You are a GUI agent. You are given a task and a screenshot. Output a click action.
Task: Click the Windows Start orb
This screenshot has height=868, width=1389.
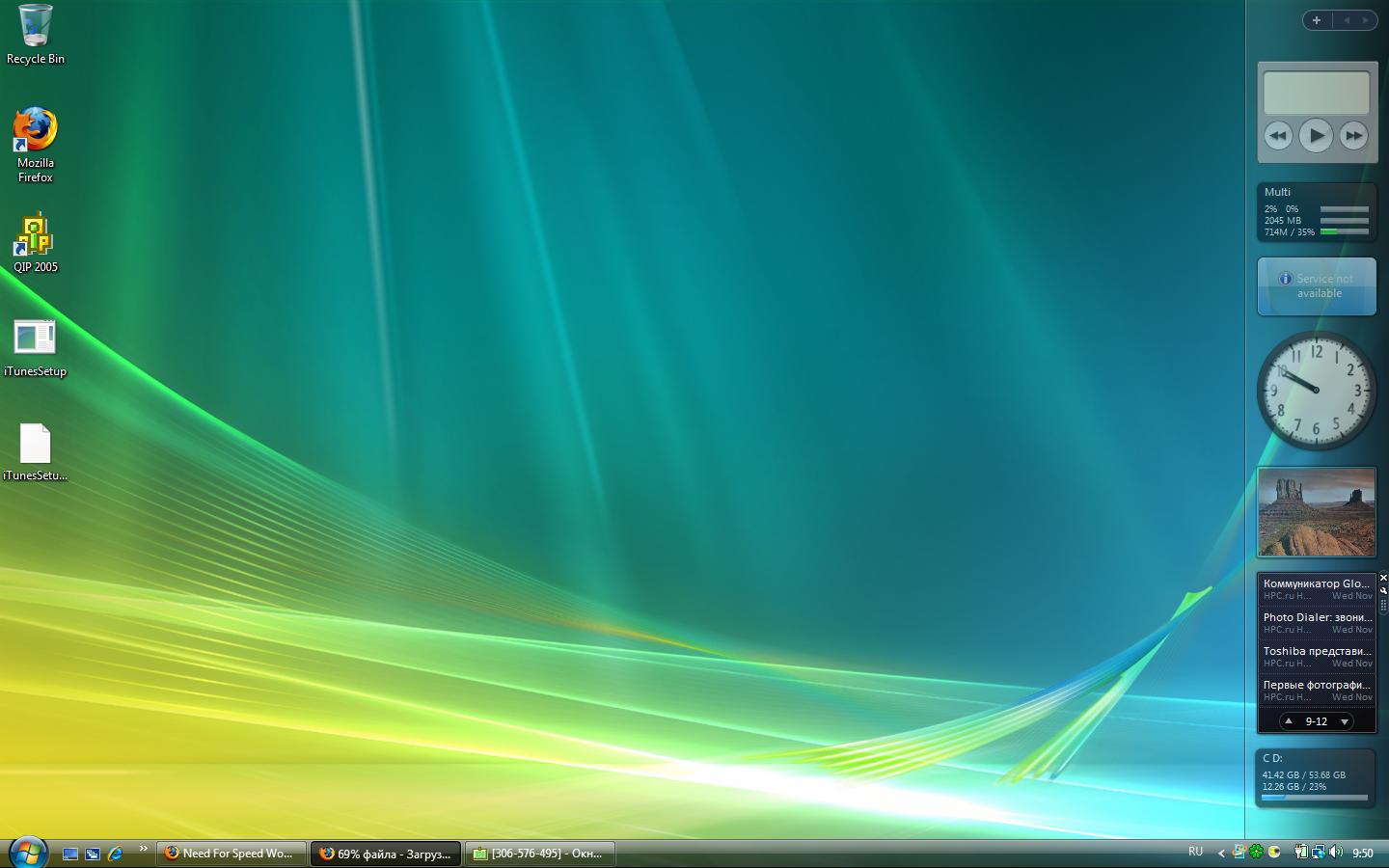point(28,853)
